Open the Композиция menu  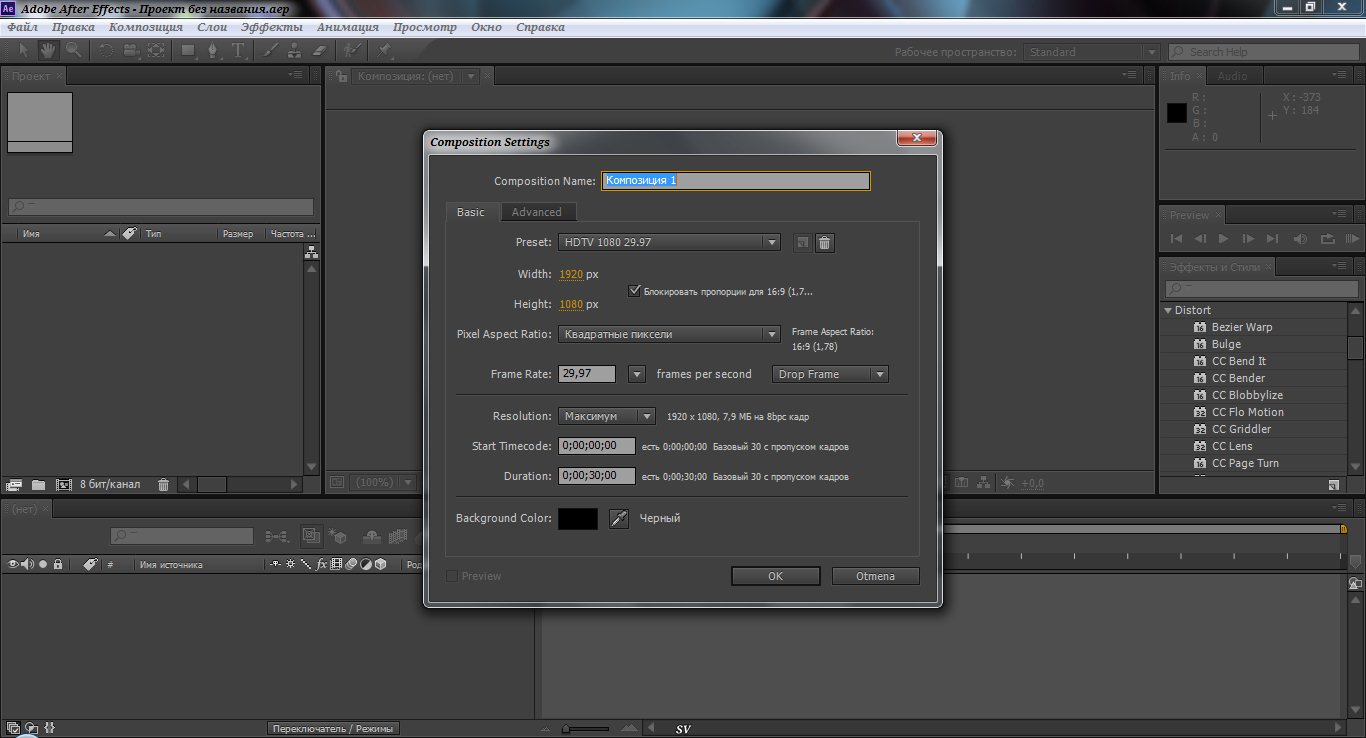(145, 27)
